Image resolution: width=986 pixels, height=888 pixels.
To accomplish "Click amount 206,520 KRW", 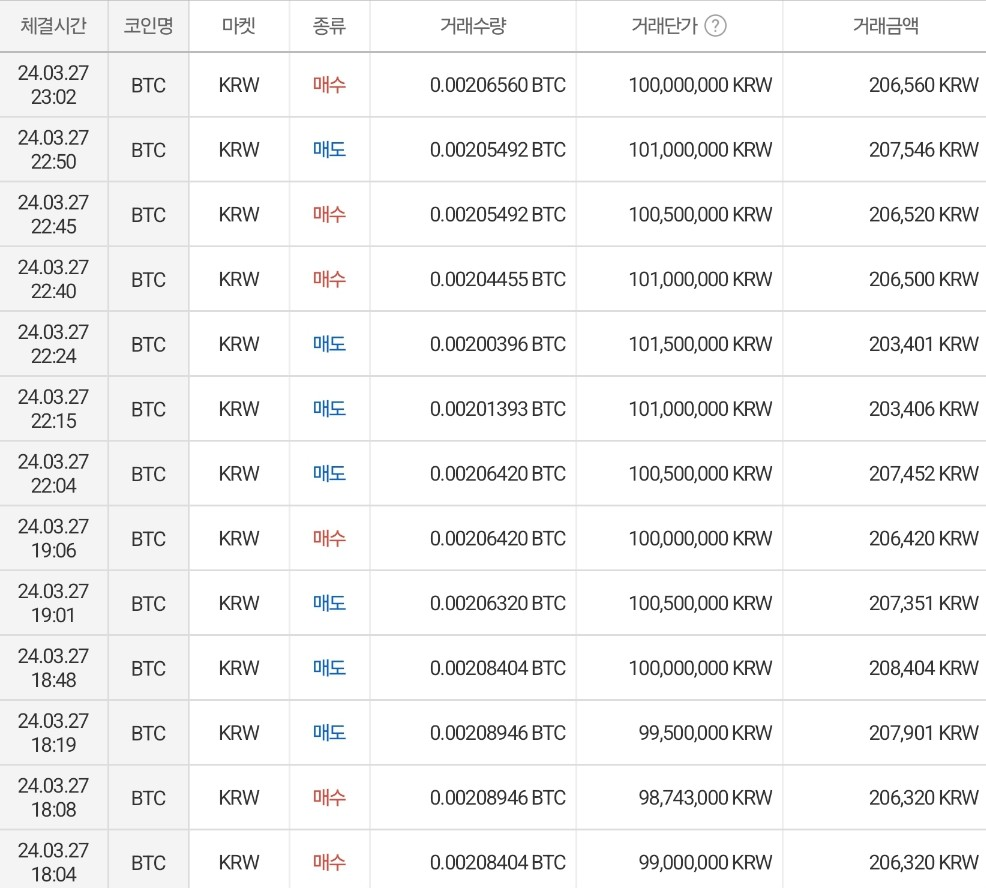I will [x=924, y=214].
